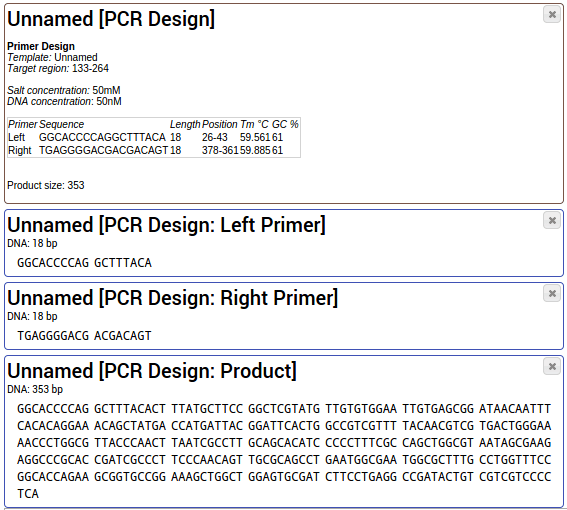Click the 'Position' column header
This screenshot has height=510, width=567.
pyautogui.click(x=220, y=124)
